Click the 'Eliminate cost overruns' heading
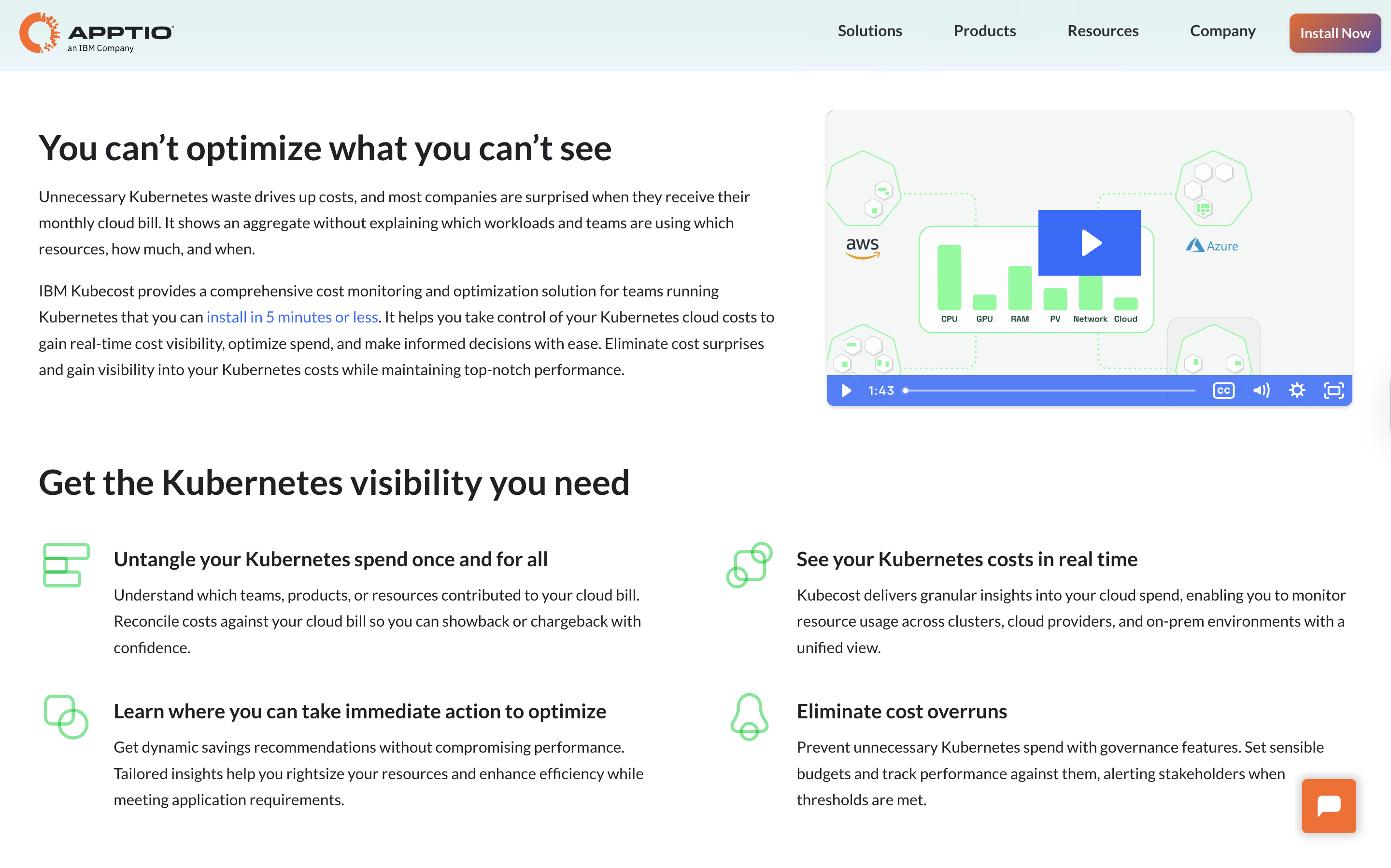Viewport: 1391px width, 868px height. tap(902, 711)
